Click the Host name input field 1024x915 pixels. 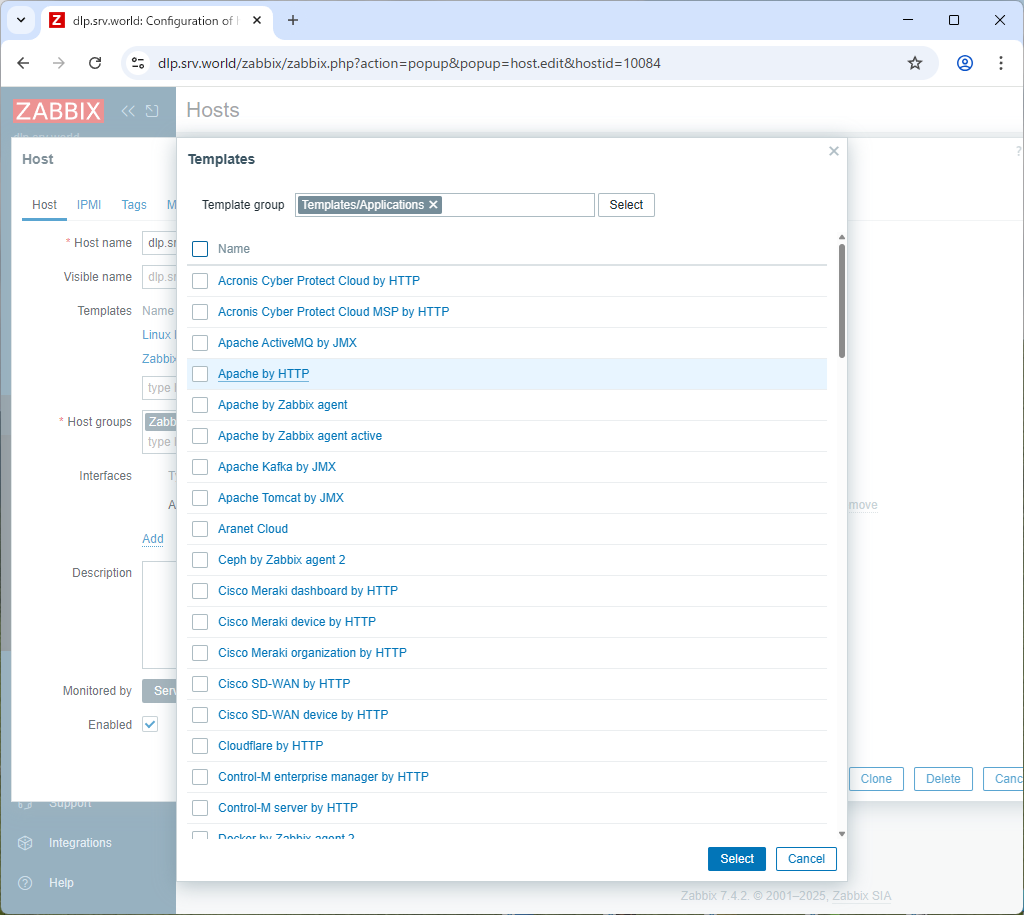pyautogui.click(x=159, y=243)
